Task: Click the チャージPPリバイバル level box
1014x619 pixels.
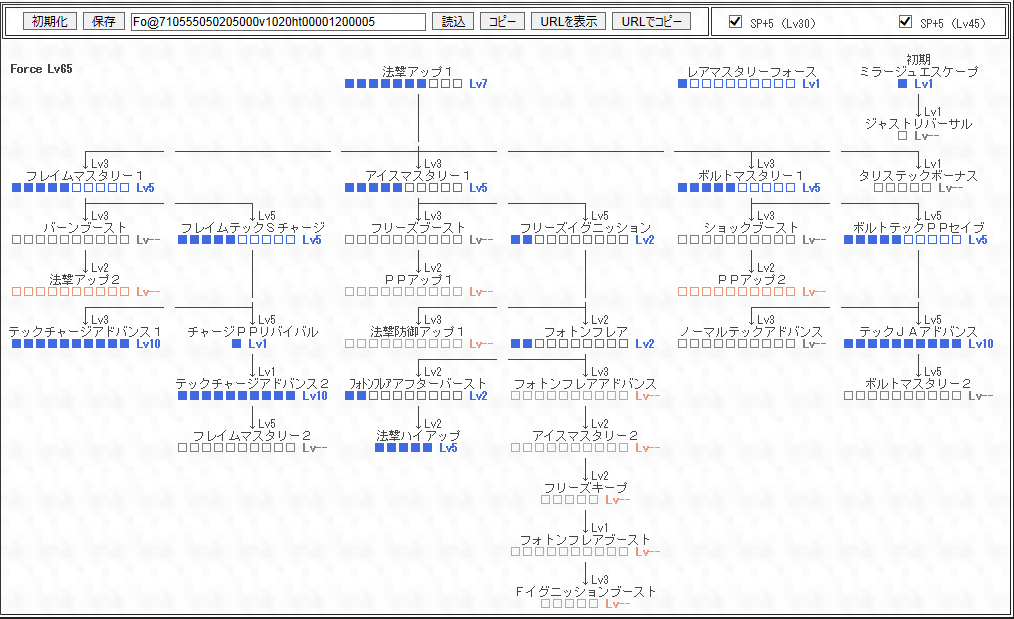Action: tap(237, 343)
